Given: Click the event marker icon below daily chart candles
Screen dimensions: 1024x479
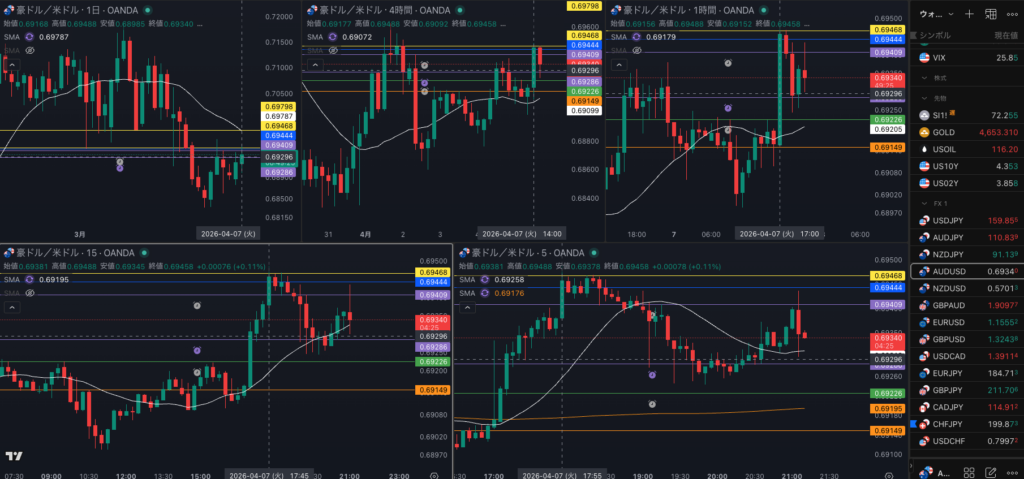Looking at the screenshot, I should tap(121, 161).
